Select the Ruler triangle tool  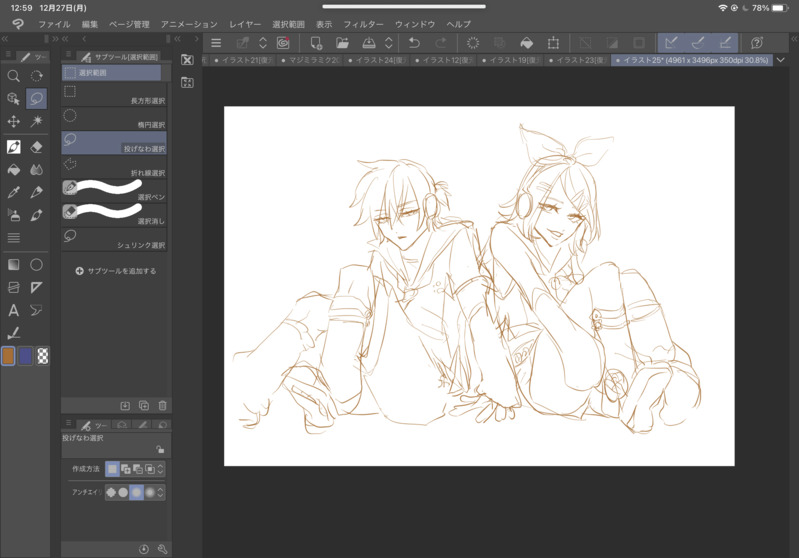point(36,287)
